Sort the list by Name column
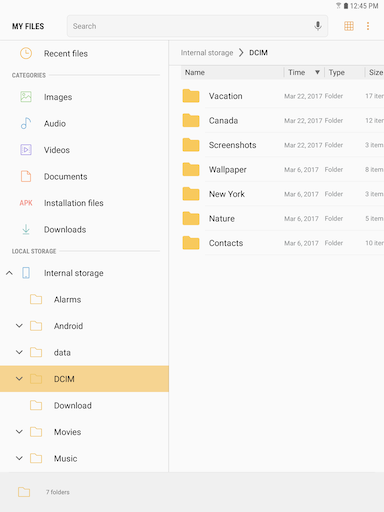Screen dimensions: 384x512 [195, 72]
